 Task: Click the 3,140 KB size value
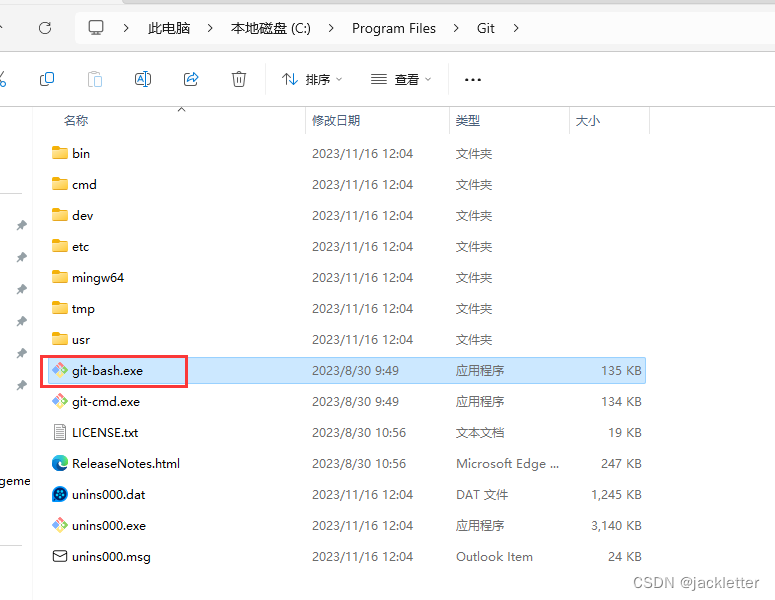(x=616, y=525)
